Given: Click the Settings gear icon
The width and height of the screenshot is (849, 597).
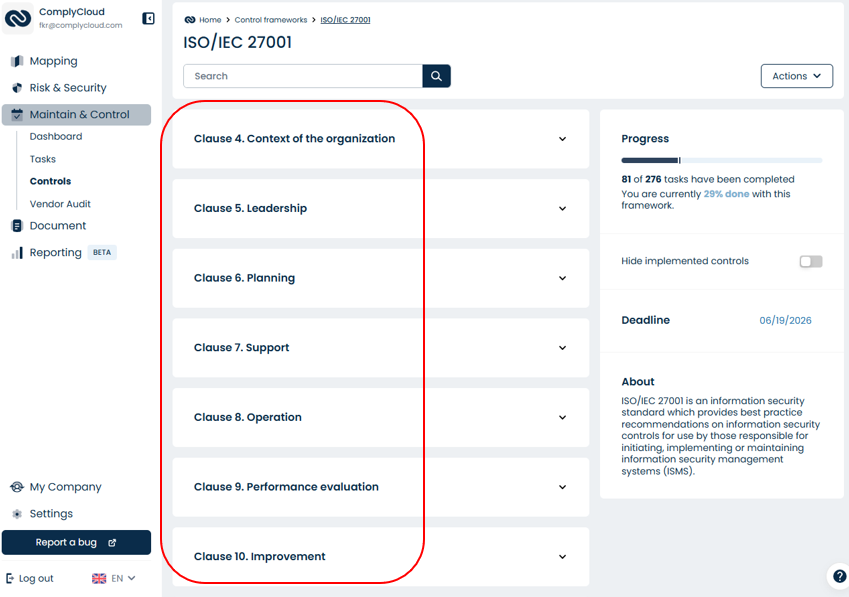Looking at the screenshot, I should [17, 514].
